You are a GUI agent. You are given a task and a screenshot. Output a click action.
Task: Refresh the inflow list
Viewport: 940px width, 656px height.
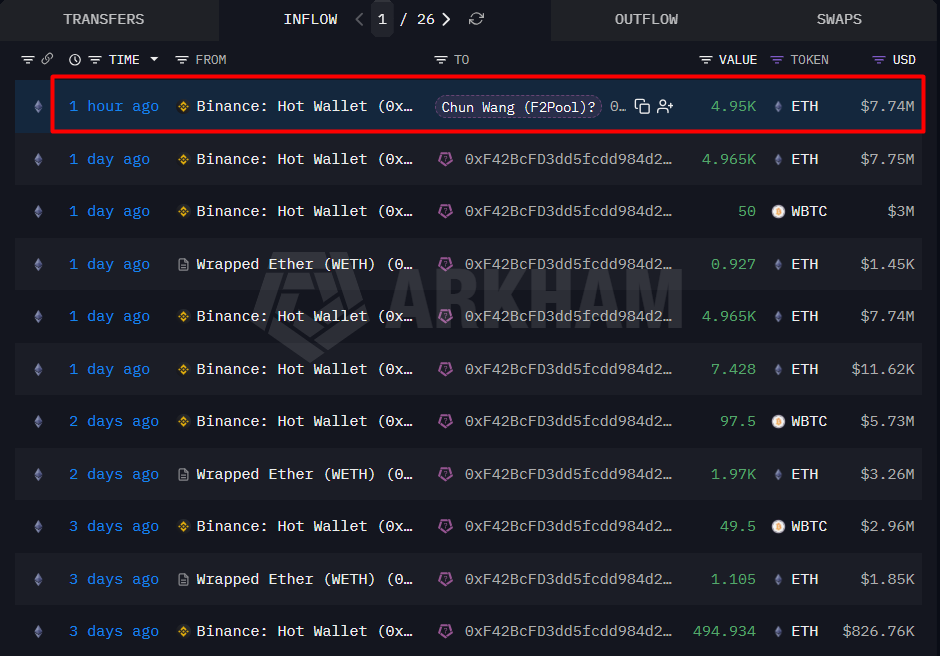(x=477, y=19)
